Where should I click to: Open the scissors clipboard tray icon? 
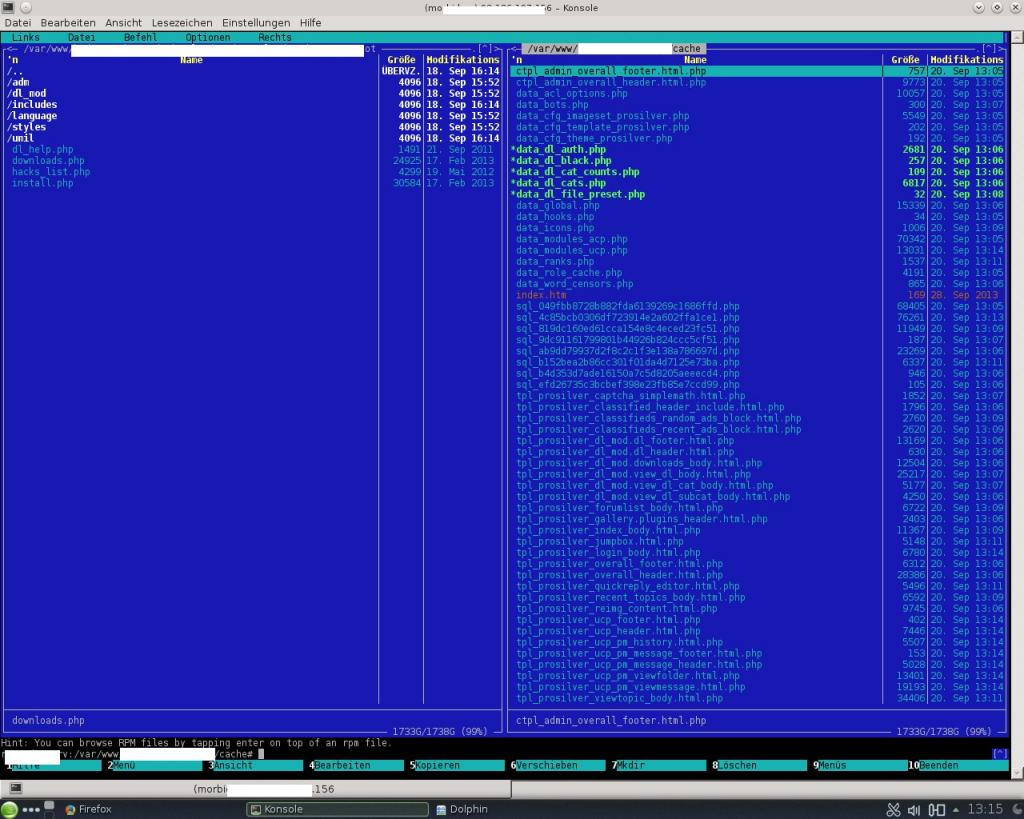(x=893, y=809)
